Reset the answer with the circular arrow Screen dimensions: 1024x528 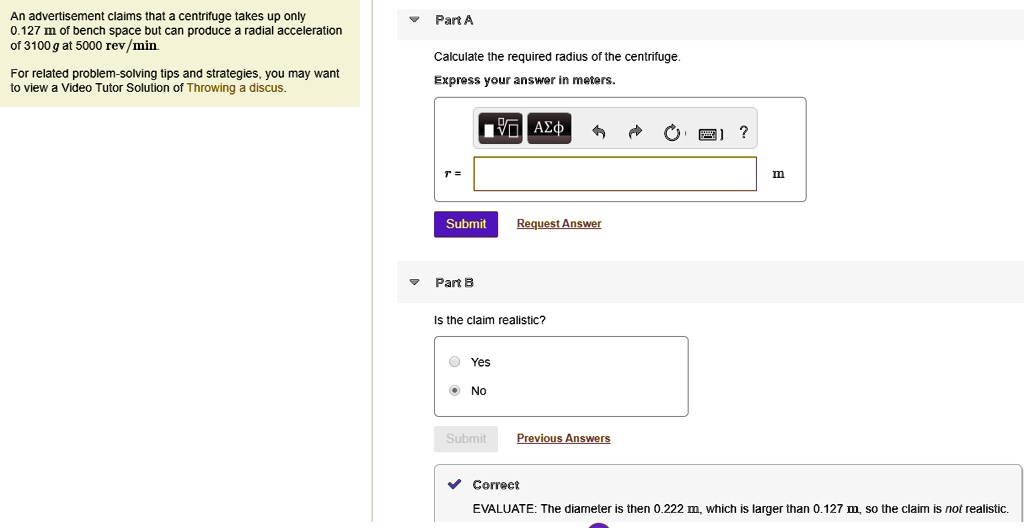tap(671, 132)
